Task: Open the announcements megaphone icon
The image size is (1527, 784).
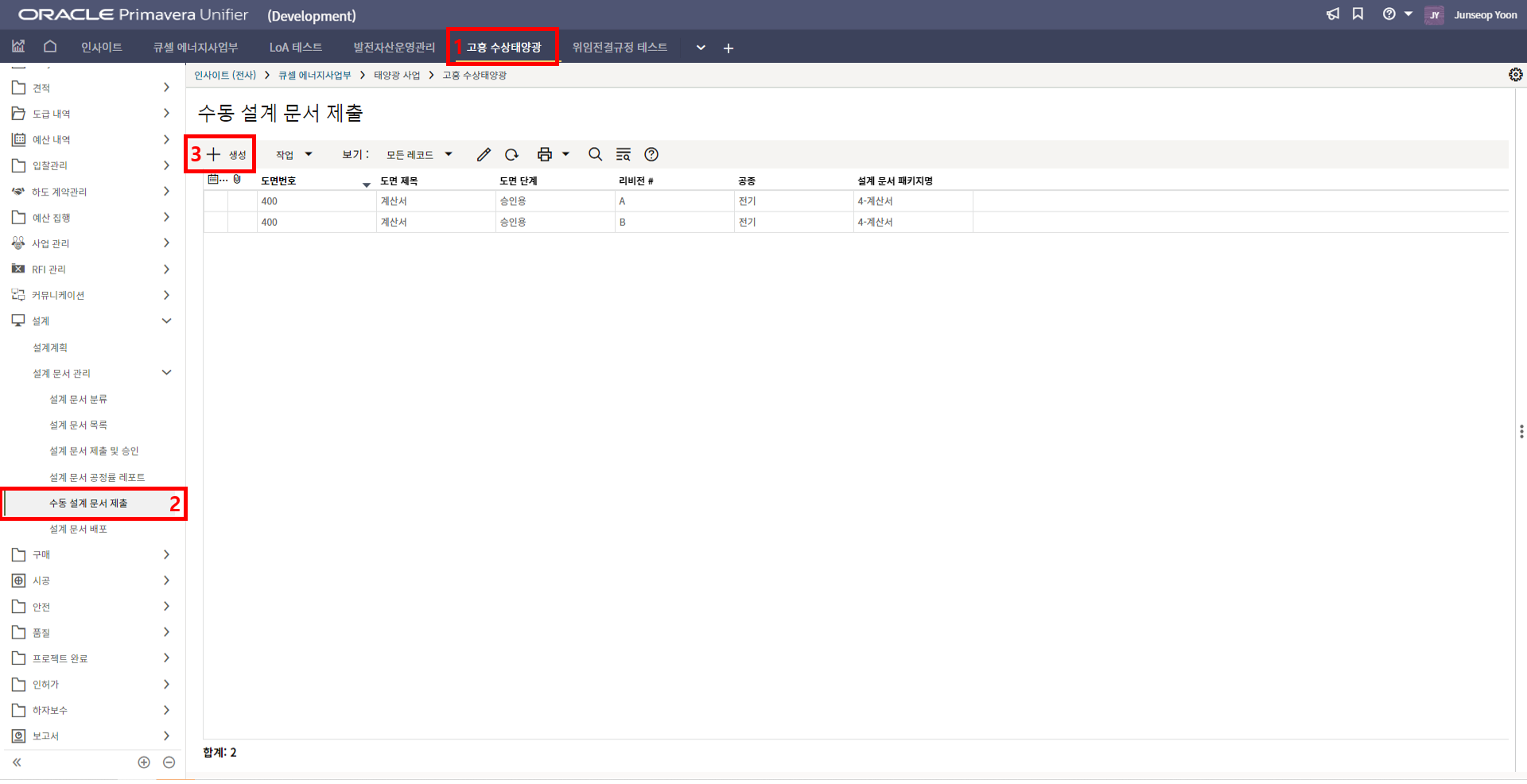Action: pos(1333,14)
